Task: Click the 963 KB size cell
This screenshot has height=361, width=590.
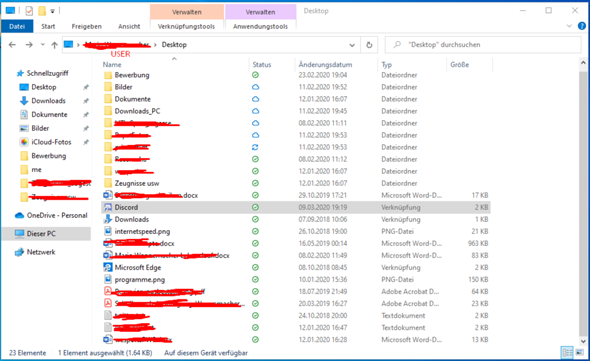Action: pos(478,243)
